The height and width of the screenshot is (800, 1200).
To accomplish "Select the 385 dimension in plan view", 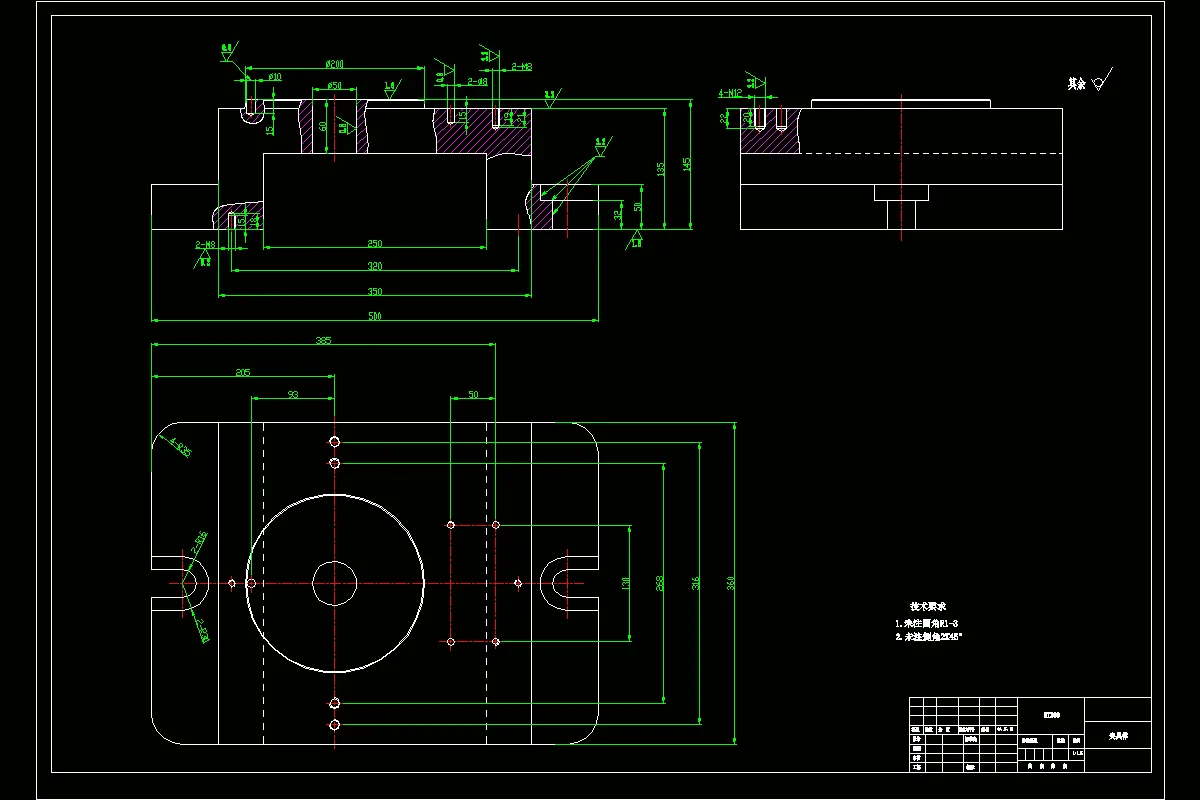I will point(323,340).
